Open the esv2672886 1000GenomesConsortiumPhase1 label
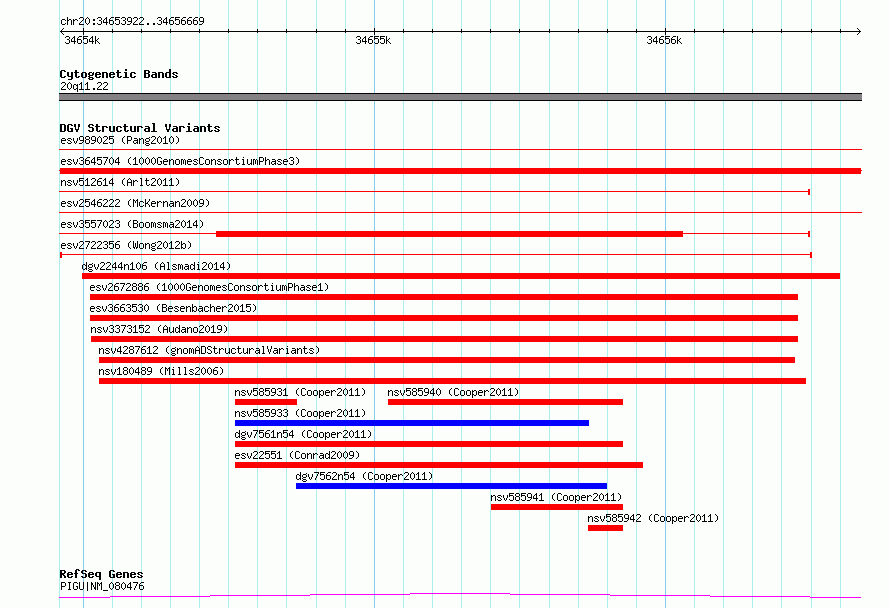The width and height of the screenshot is (890, 608). [209, 287]
